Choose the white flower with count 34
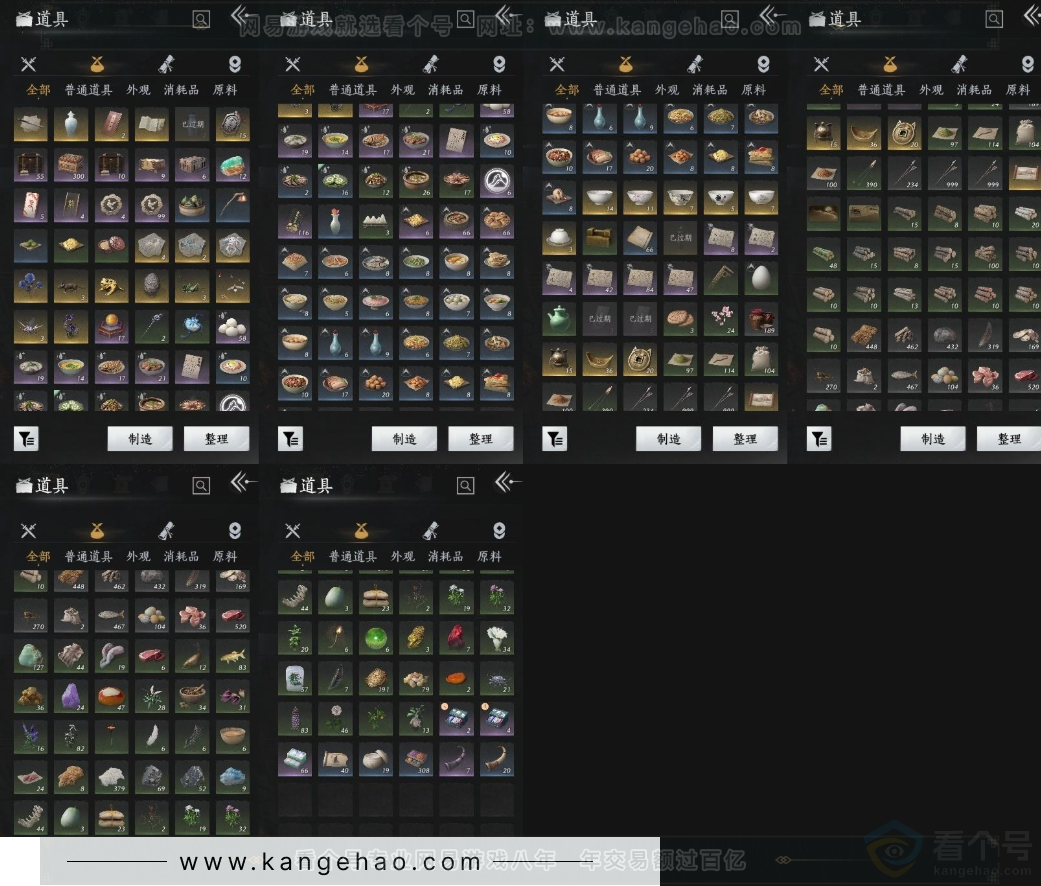Image resolution: width=1041 pixels, height=886 pixels. 497,639
